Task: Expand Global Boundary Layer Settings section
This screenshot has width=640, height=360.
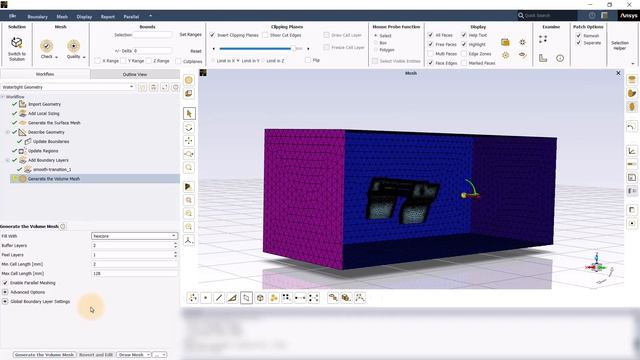Action: (5, 302)
